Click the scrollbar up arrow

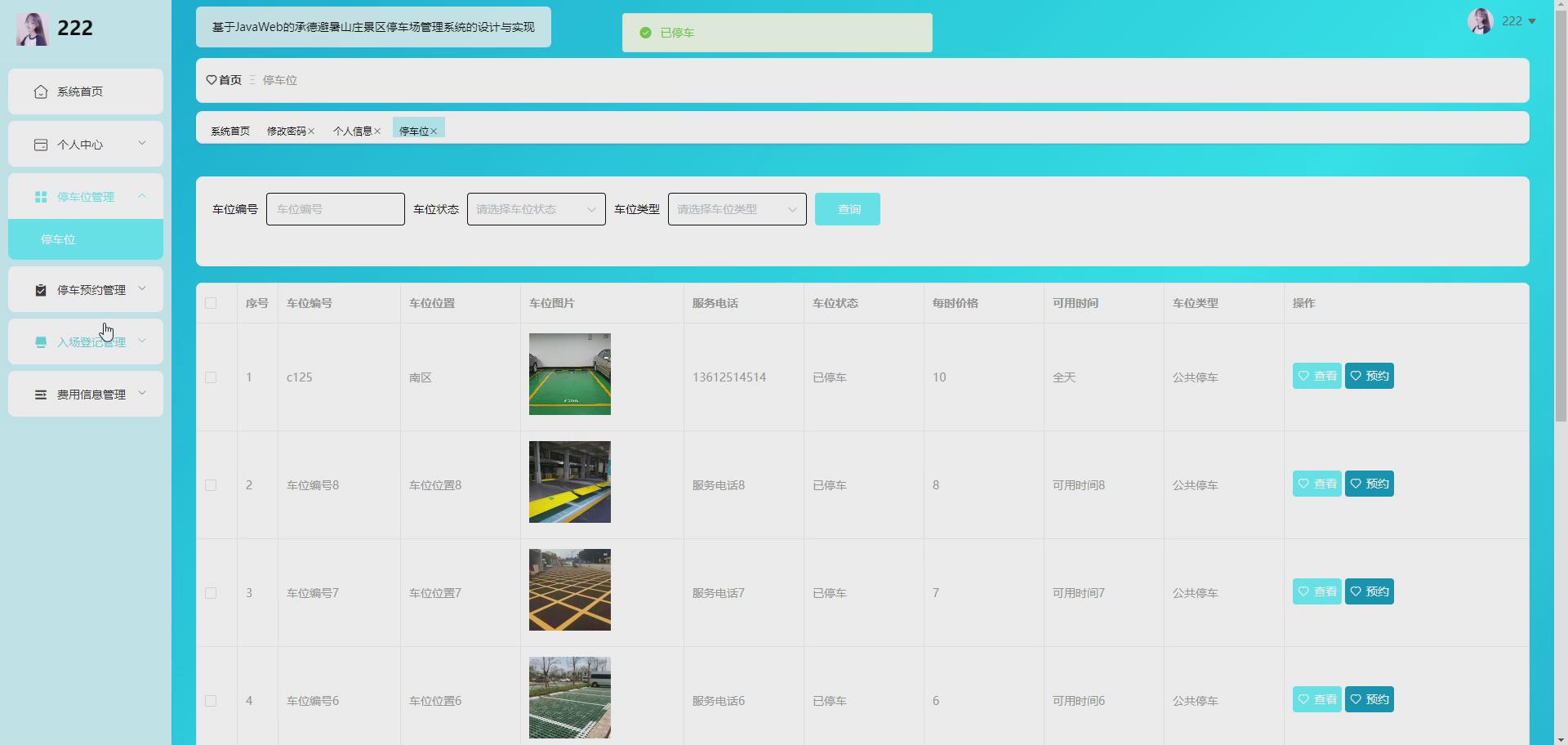pyautogui.click(x=1561, y=5)
